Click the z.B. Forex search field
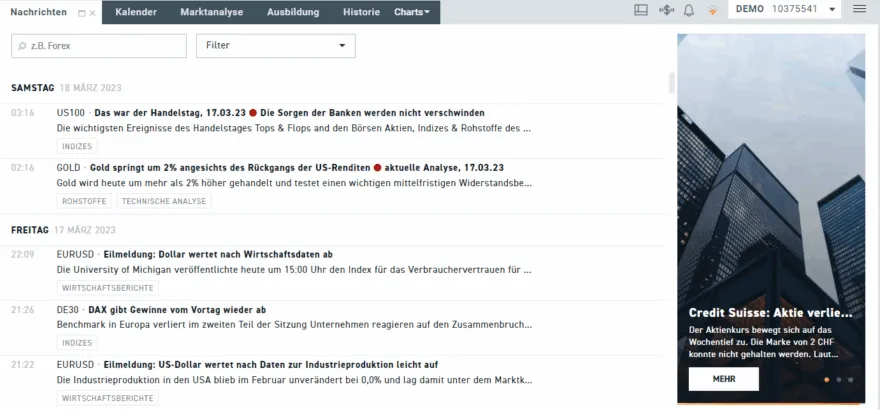The image size is (880, 410). [x=99, y=46]
